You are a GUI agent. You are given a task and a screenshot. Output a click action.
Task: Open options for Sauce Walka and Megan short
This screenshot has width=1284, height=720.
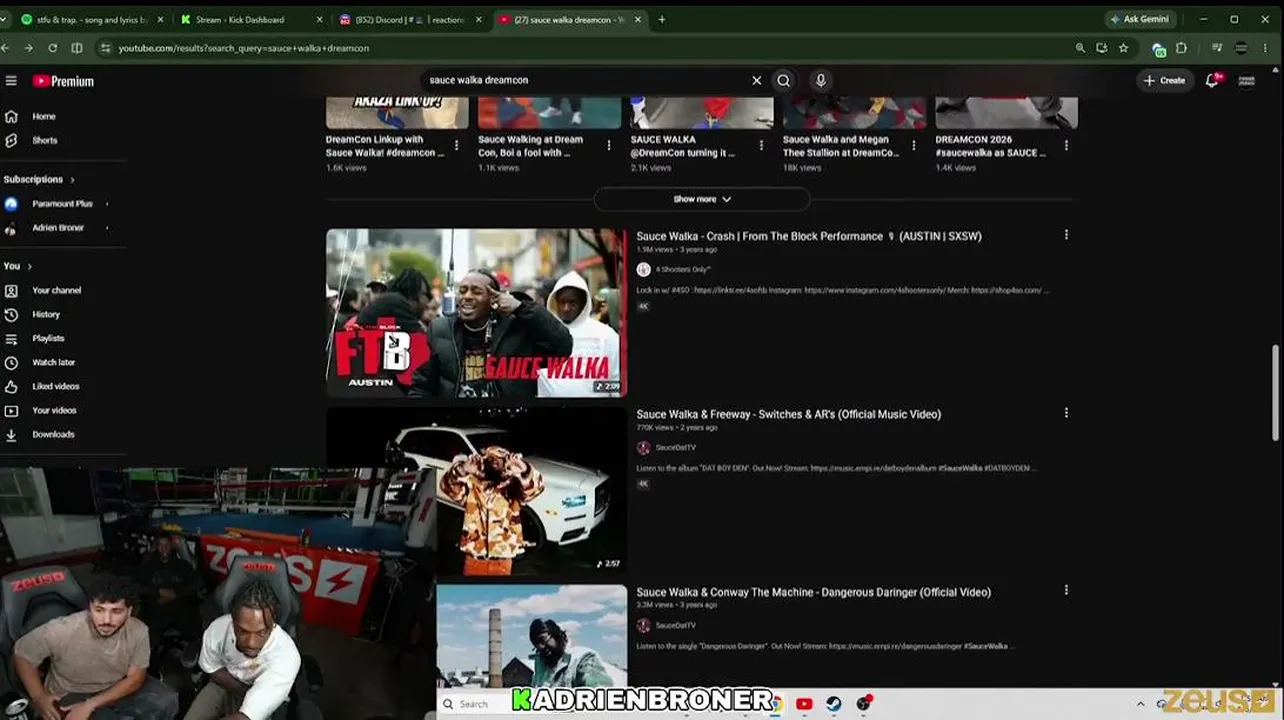[913, 145]
